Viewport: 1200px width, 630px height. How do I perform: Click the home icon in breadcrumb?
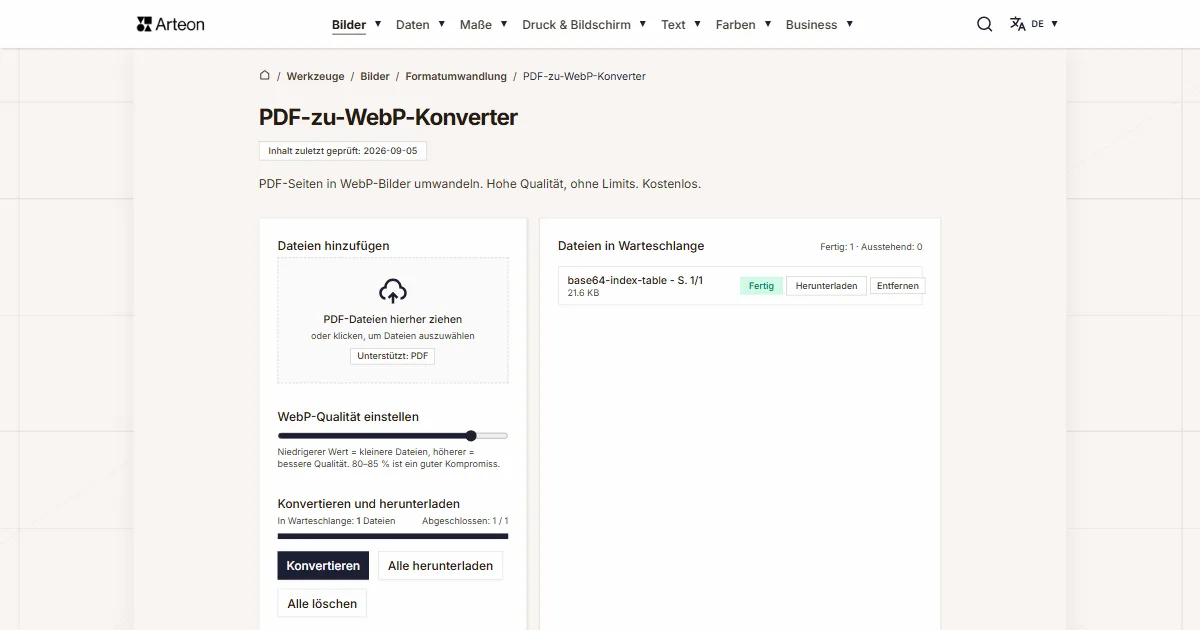(265, 75)
